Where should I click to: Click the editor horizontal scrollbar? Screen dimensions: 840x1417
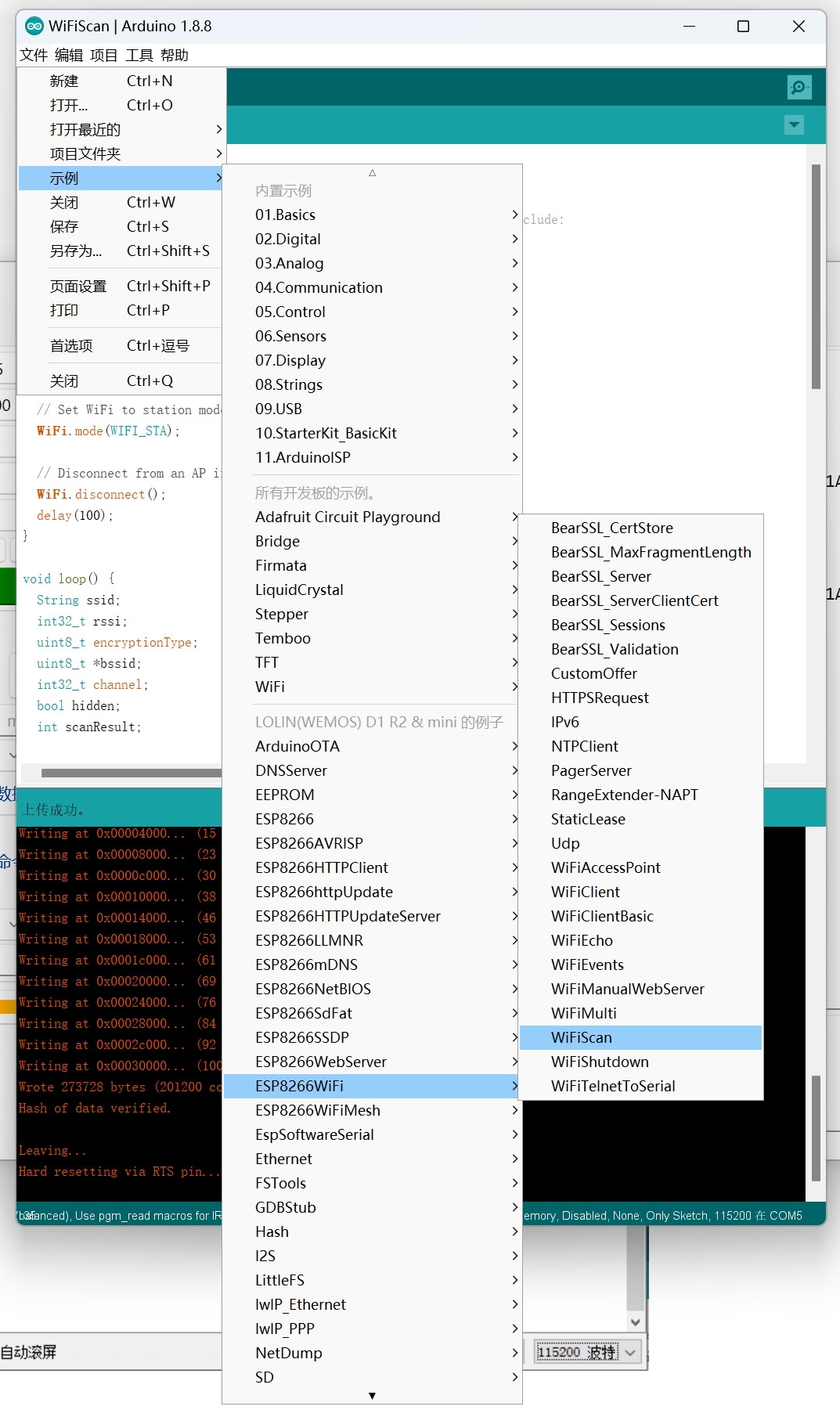tap(132, 773)
